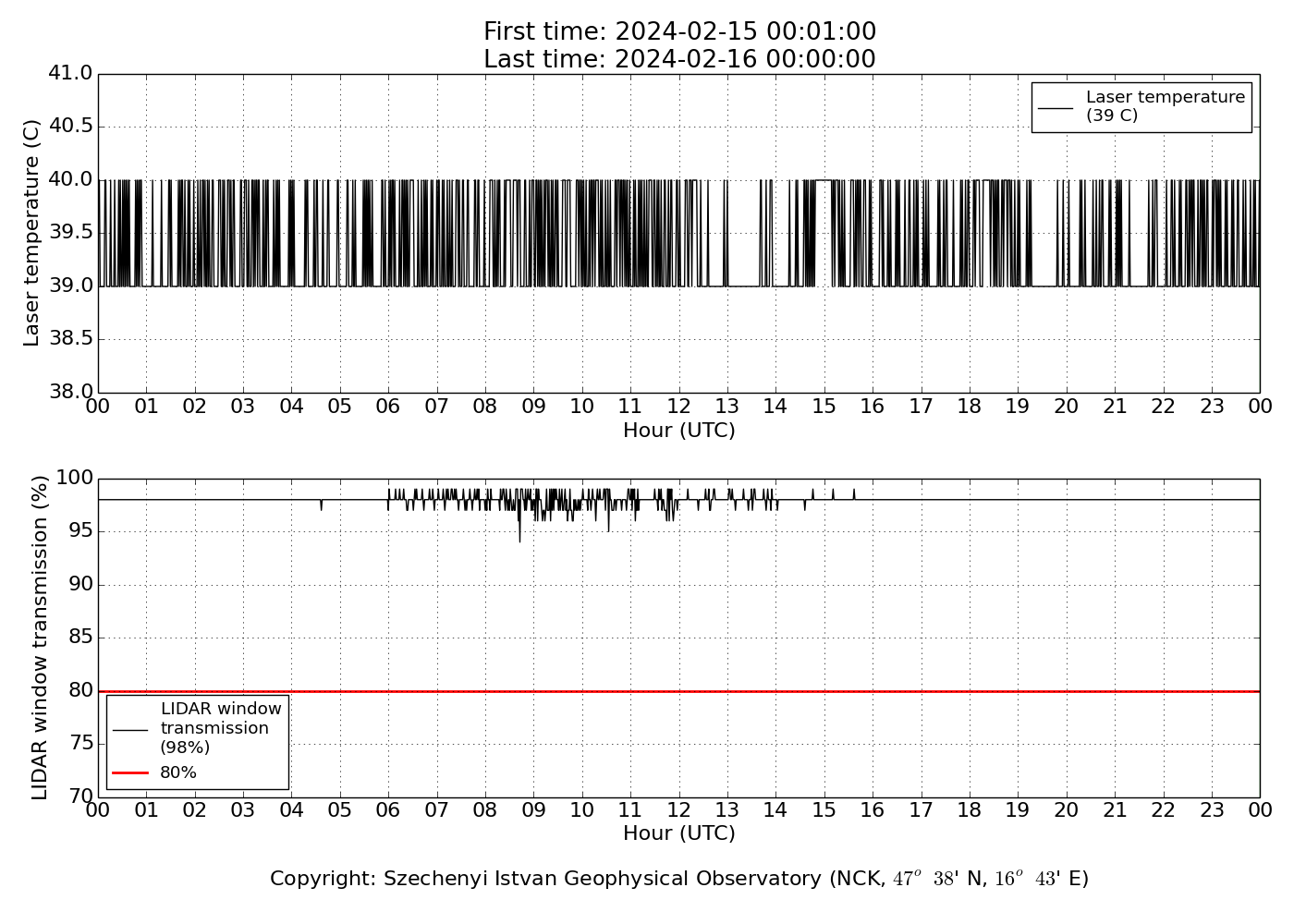Click hour 12 tick label below temperature plot
Image resolution: width=1294 pixels, height=924 pixels.
point(679,407)
